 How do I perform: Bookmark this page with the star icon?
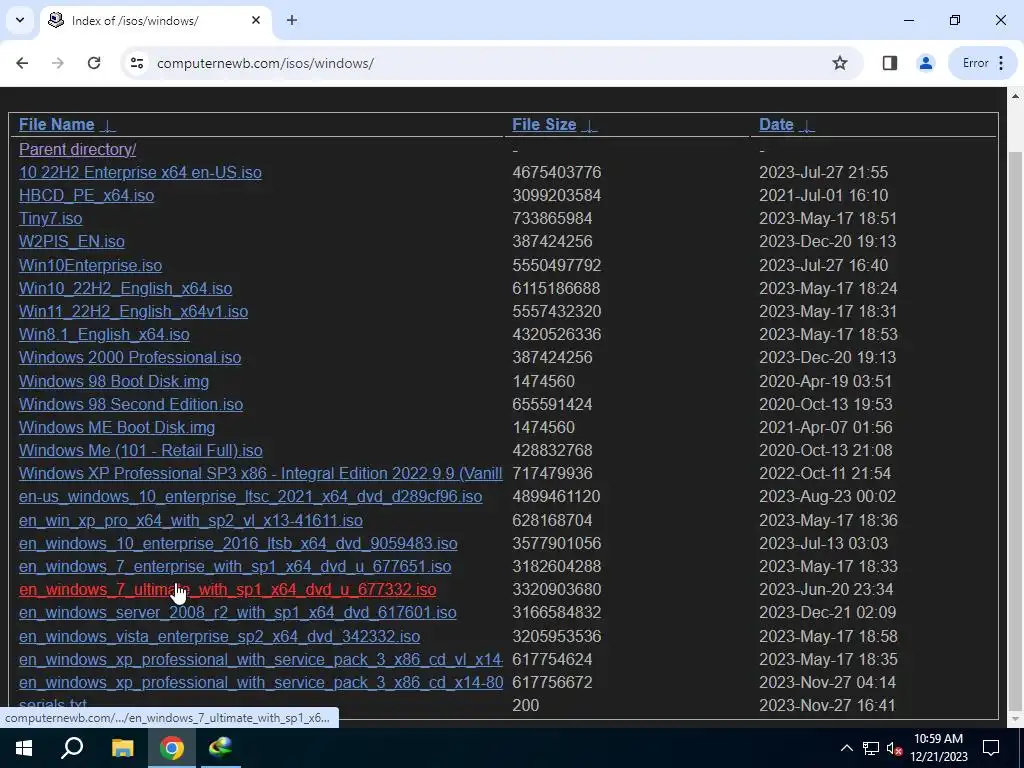click(840, 63)
